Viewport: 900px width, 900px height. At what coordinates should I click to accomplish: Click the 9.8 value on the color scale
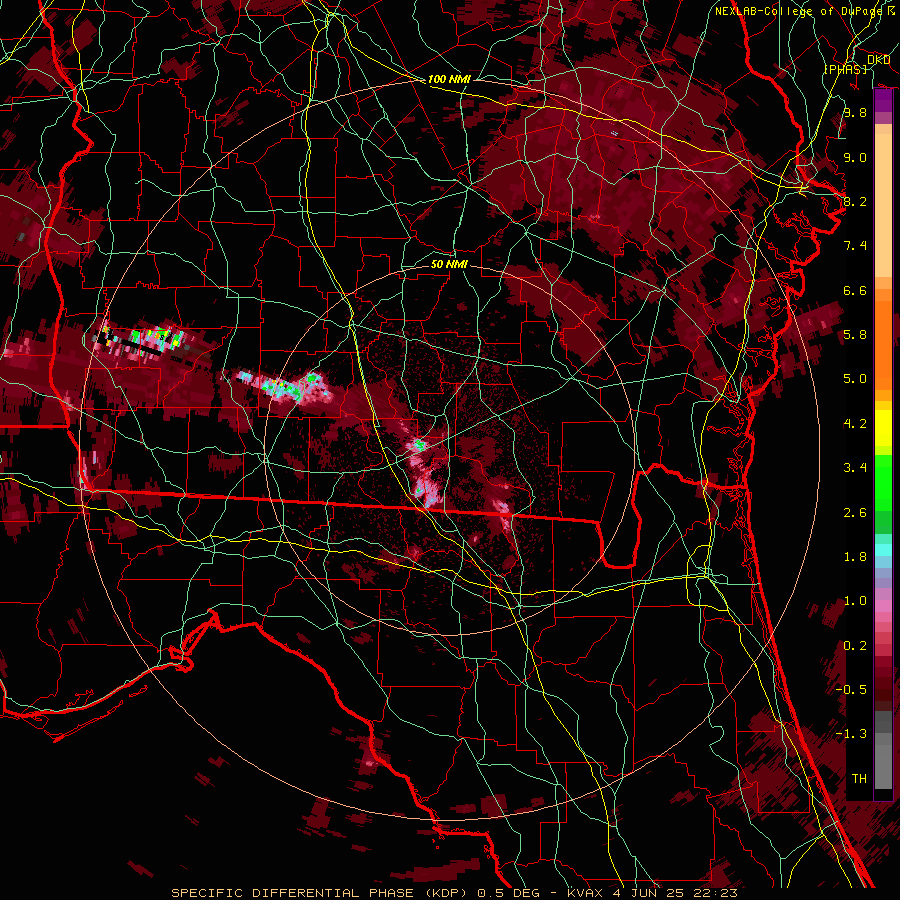click(855, 112)
